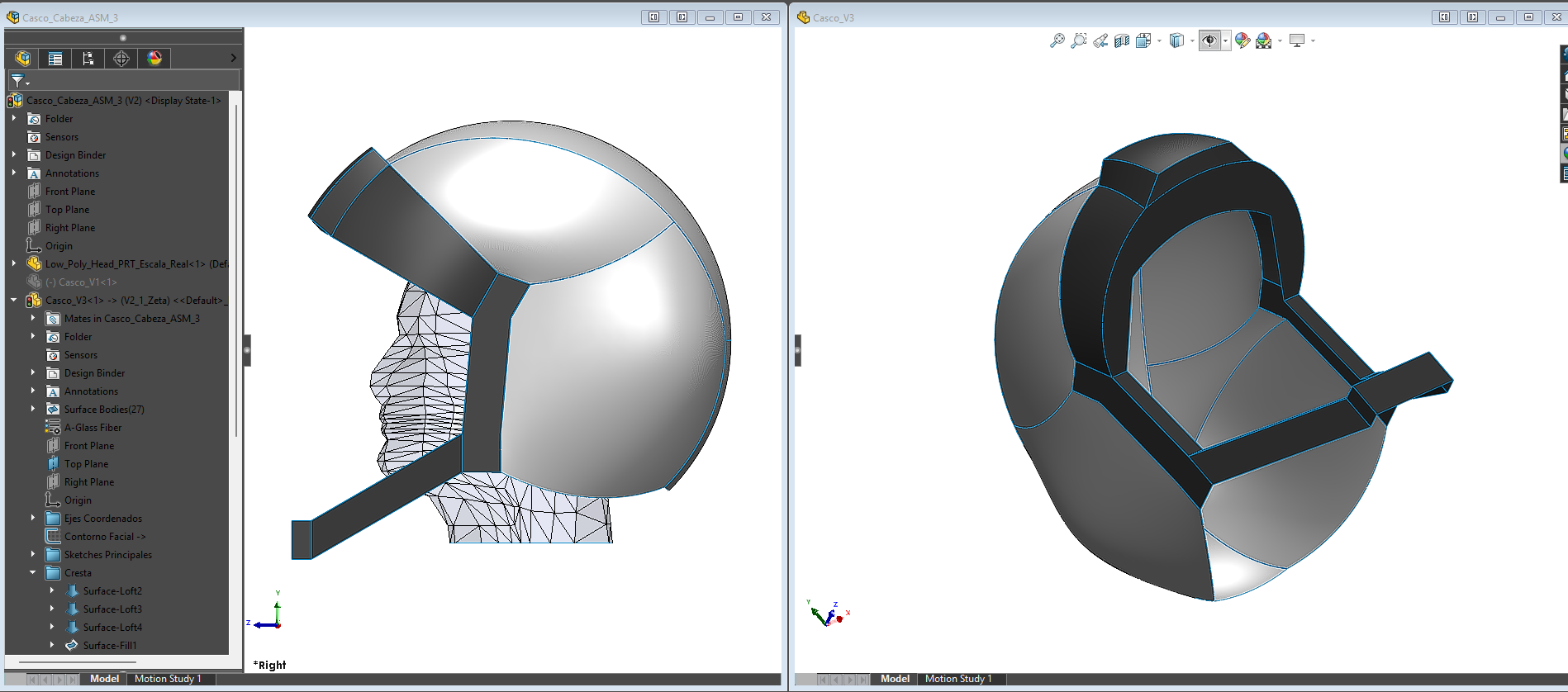Select the A-Glass Fiber material item
1568x692 pixels.
tap(93, 428)
